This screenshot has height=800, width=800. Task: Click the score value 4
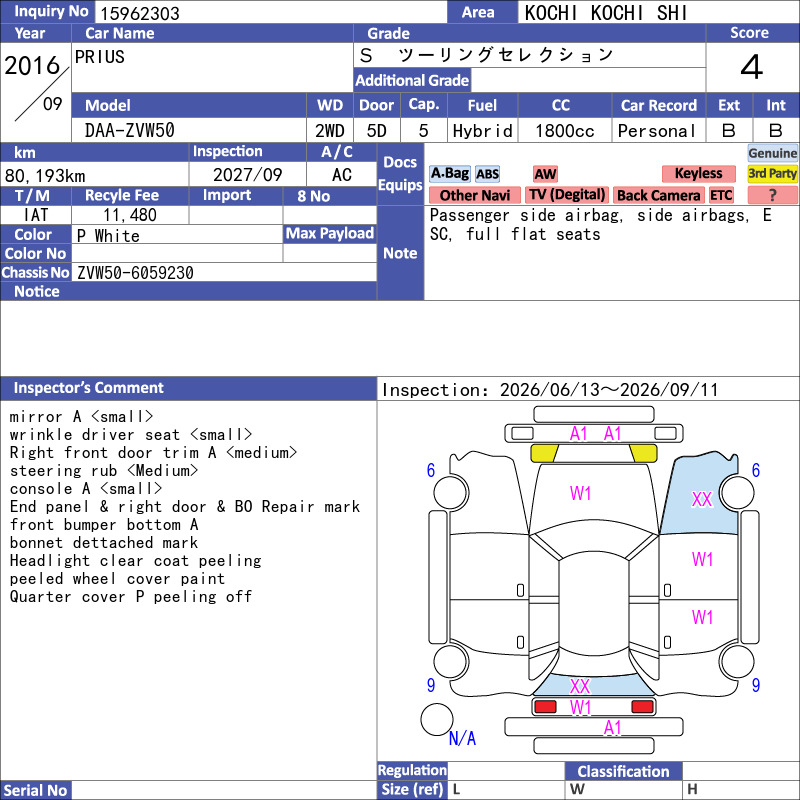point(752,67)
